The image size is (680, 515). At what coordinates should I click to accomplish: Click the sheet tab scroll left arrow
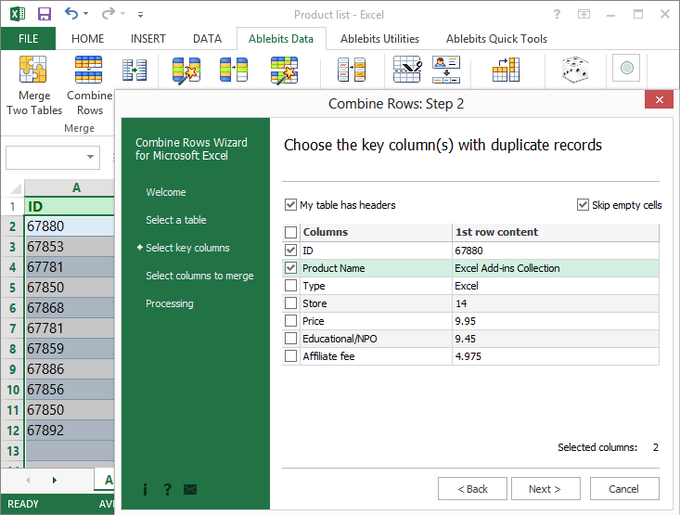pyautogui.click(x=28, y=480)
